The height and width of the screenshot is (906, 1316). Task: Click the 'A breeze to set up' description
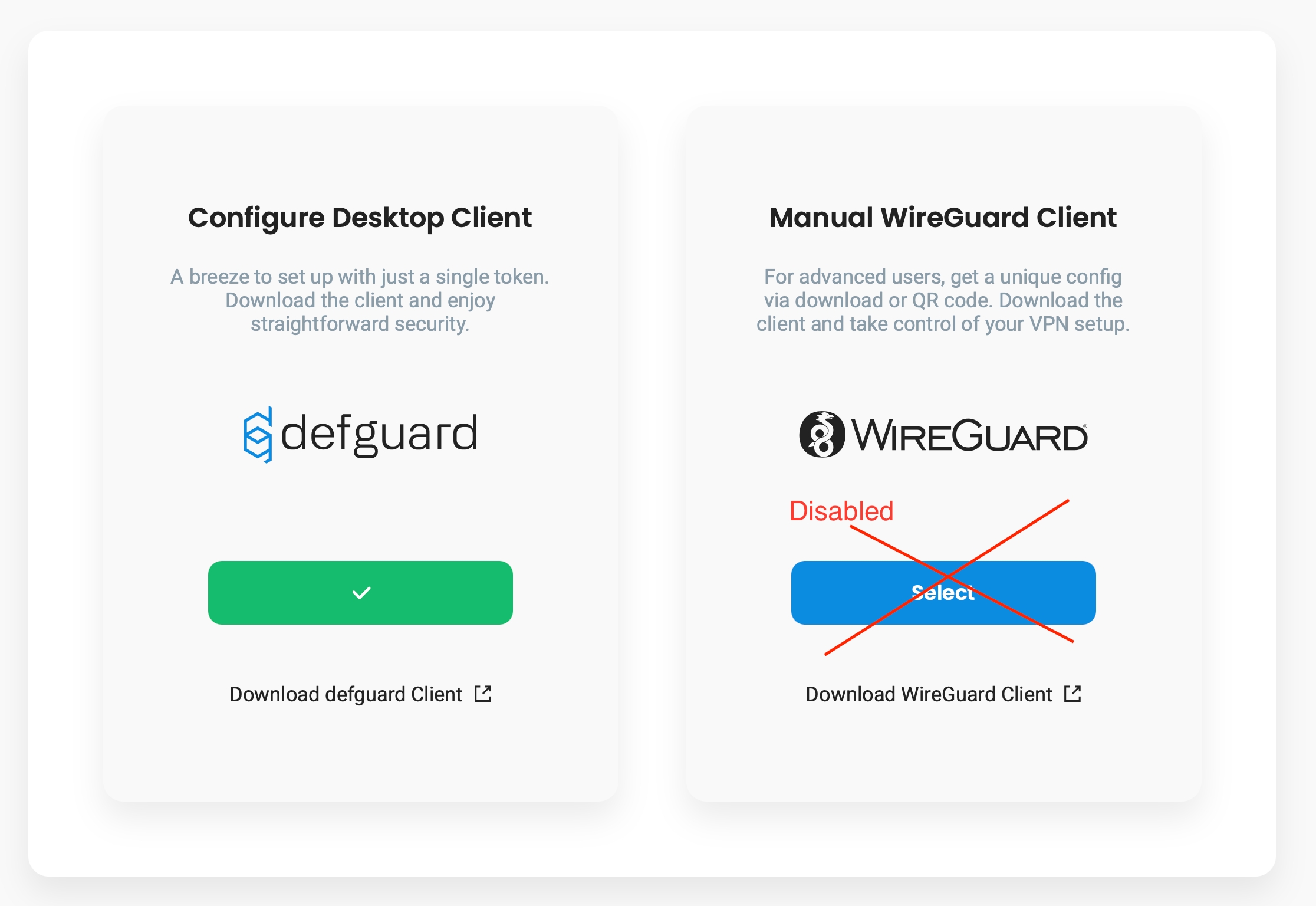[360, 300]
